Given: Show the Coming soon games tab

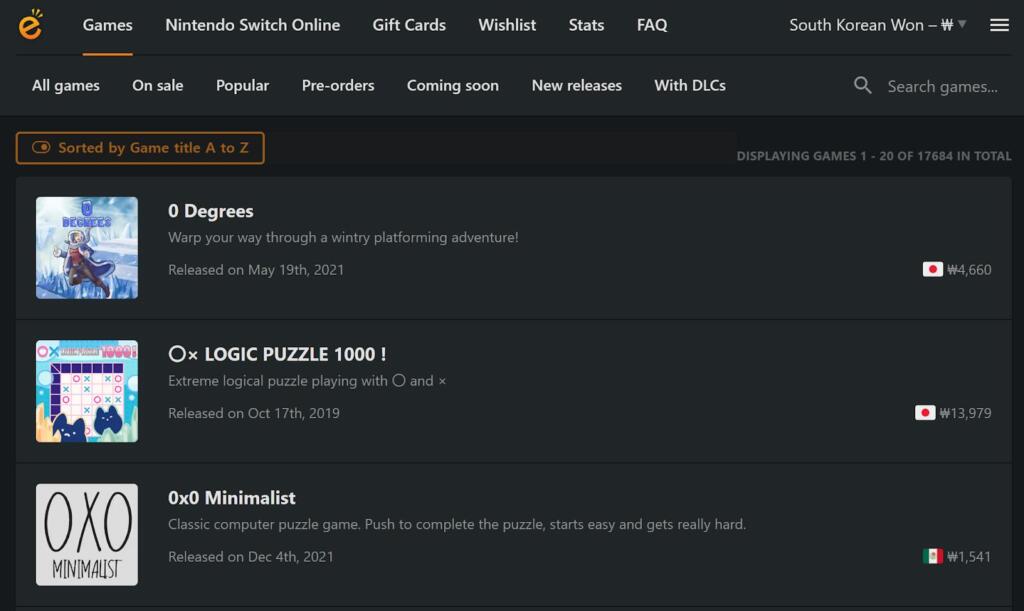Looking at the screenshot, I should pyautogui.click(x=452, y=86).
